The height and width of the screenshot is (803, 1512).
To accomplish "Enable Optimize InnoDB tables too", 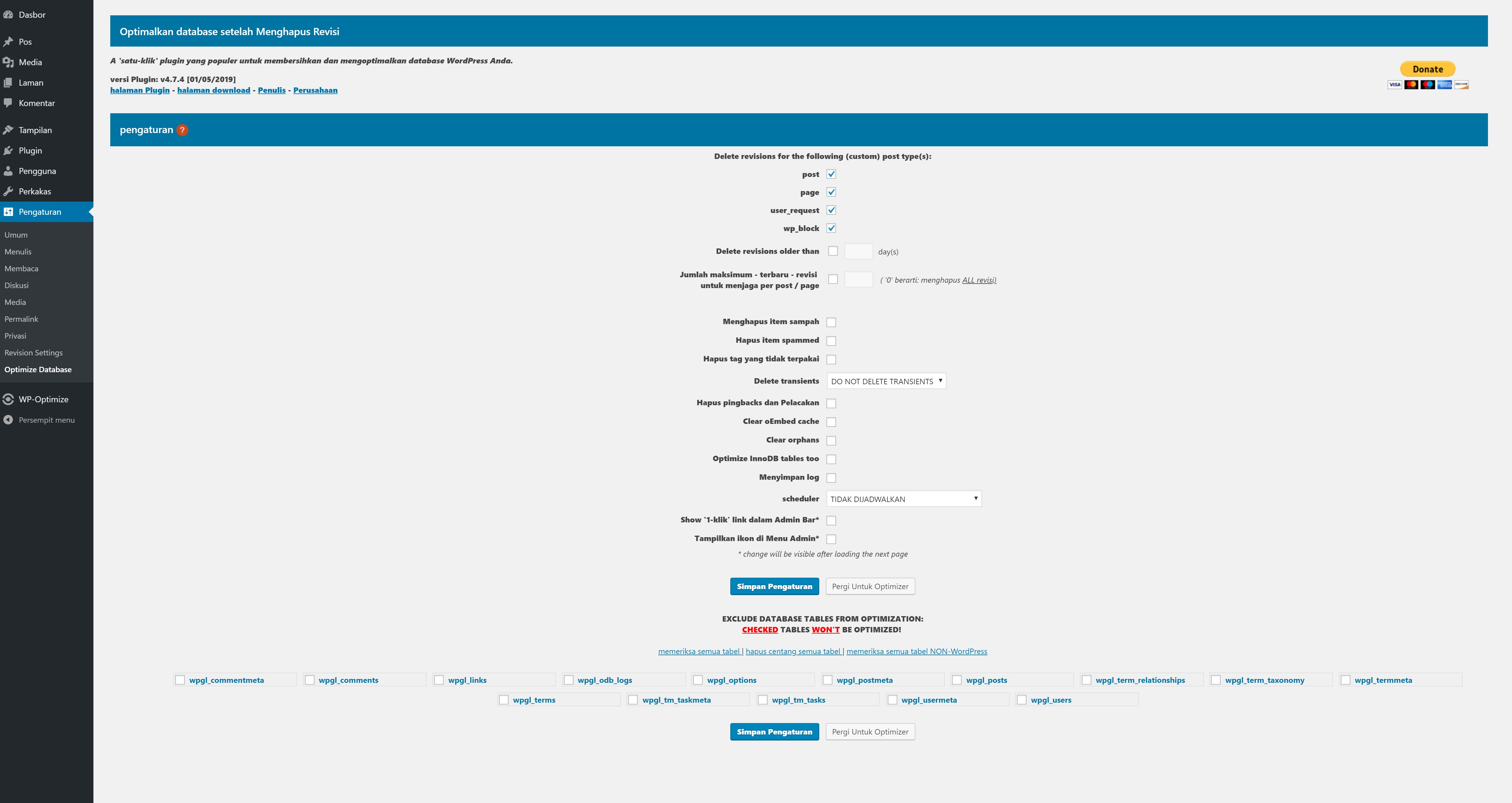I will 831,459.
